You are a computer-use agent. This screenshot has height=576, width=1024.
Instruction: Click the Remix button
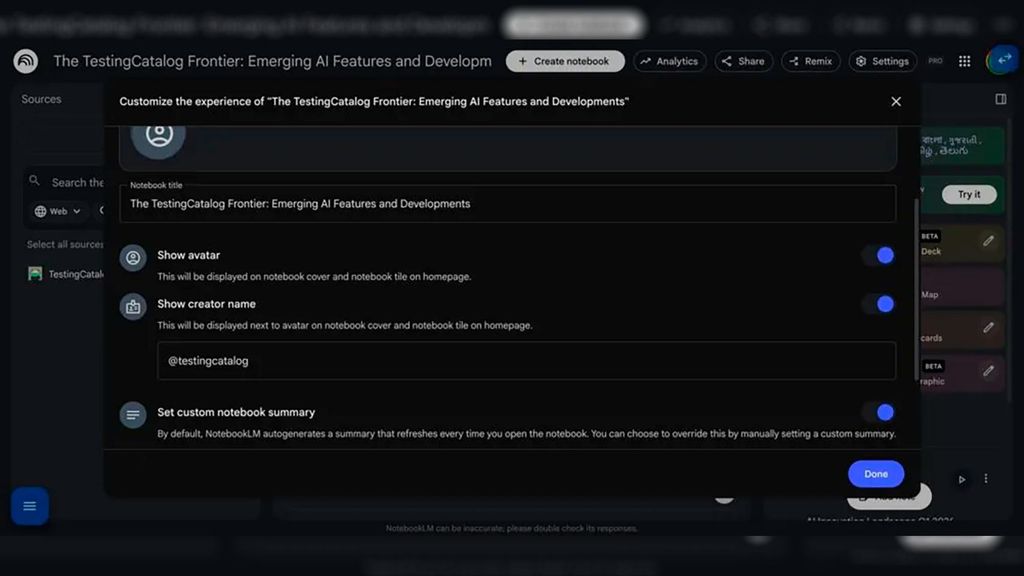click(810, 61)
